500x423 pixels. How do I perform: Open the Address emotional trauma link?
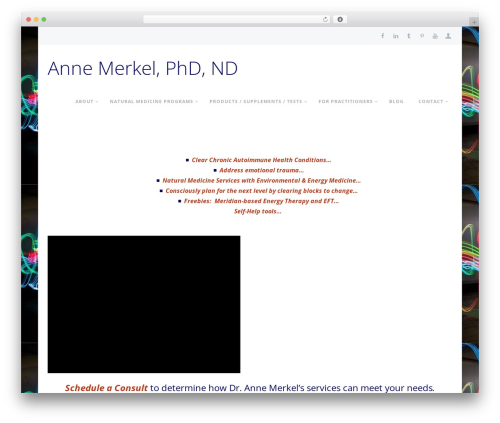tap(261, 170)
